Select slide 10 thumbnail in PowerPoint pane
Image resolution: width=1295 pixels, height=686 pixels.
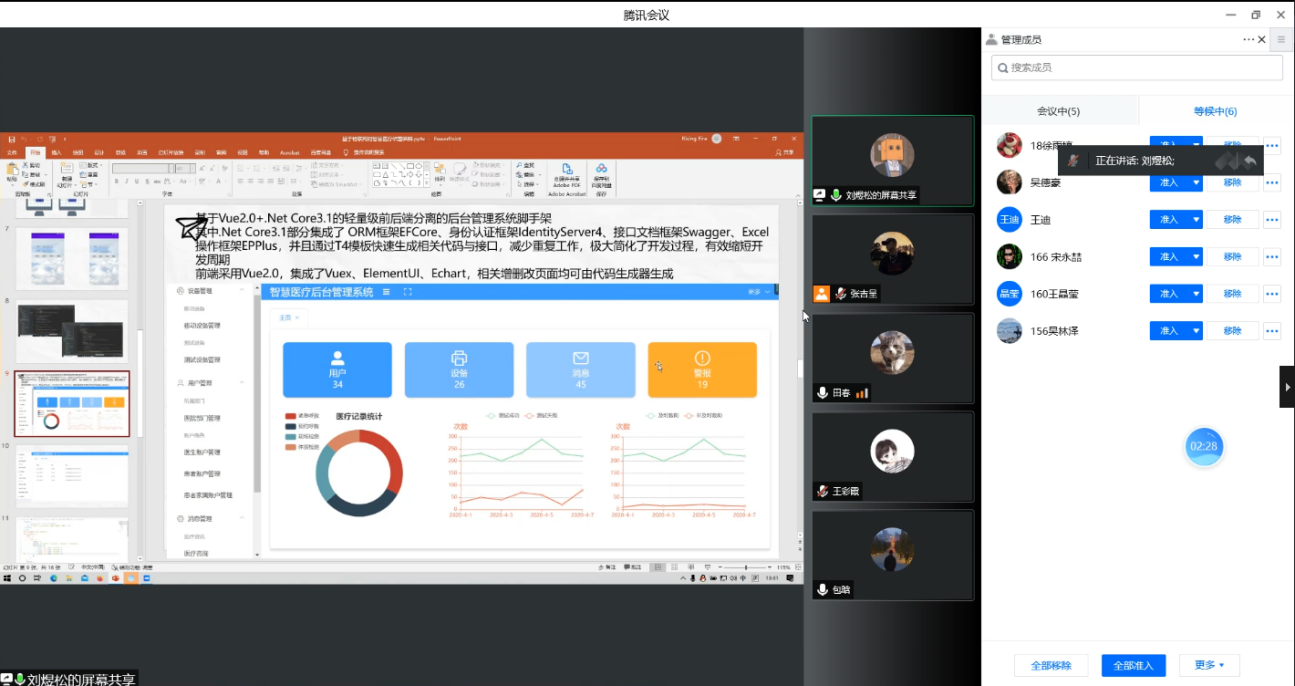(x=72, y=476)
